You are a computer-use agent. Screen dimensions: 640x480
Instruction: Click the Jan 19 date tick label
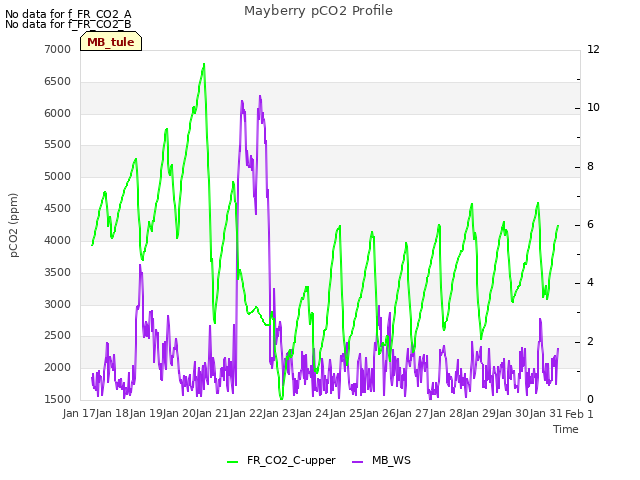point(146,413)
